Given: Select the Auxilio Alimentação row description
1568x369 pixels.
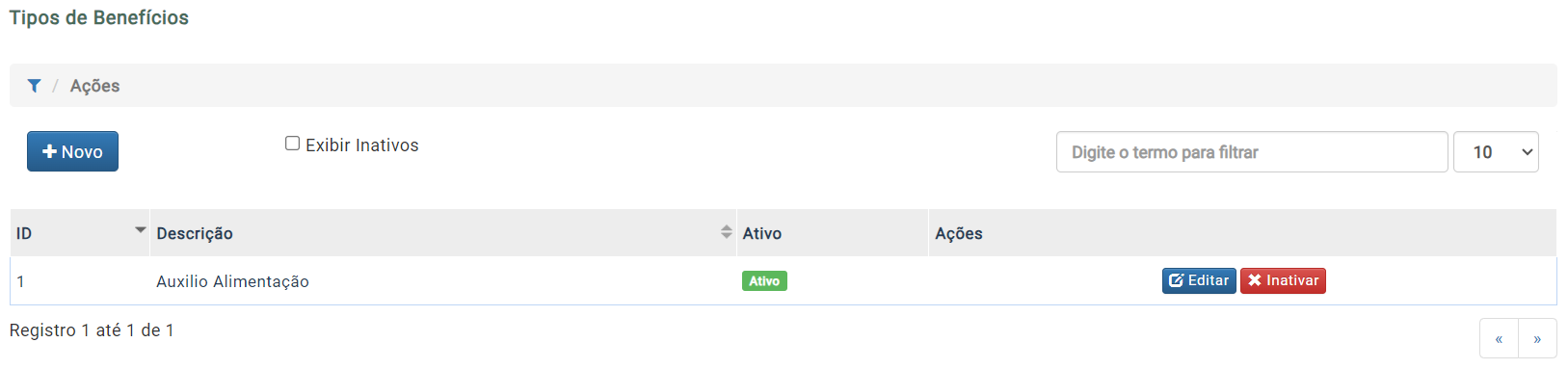Looking at the screenshot, I should [232, 281].
